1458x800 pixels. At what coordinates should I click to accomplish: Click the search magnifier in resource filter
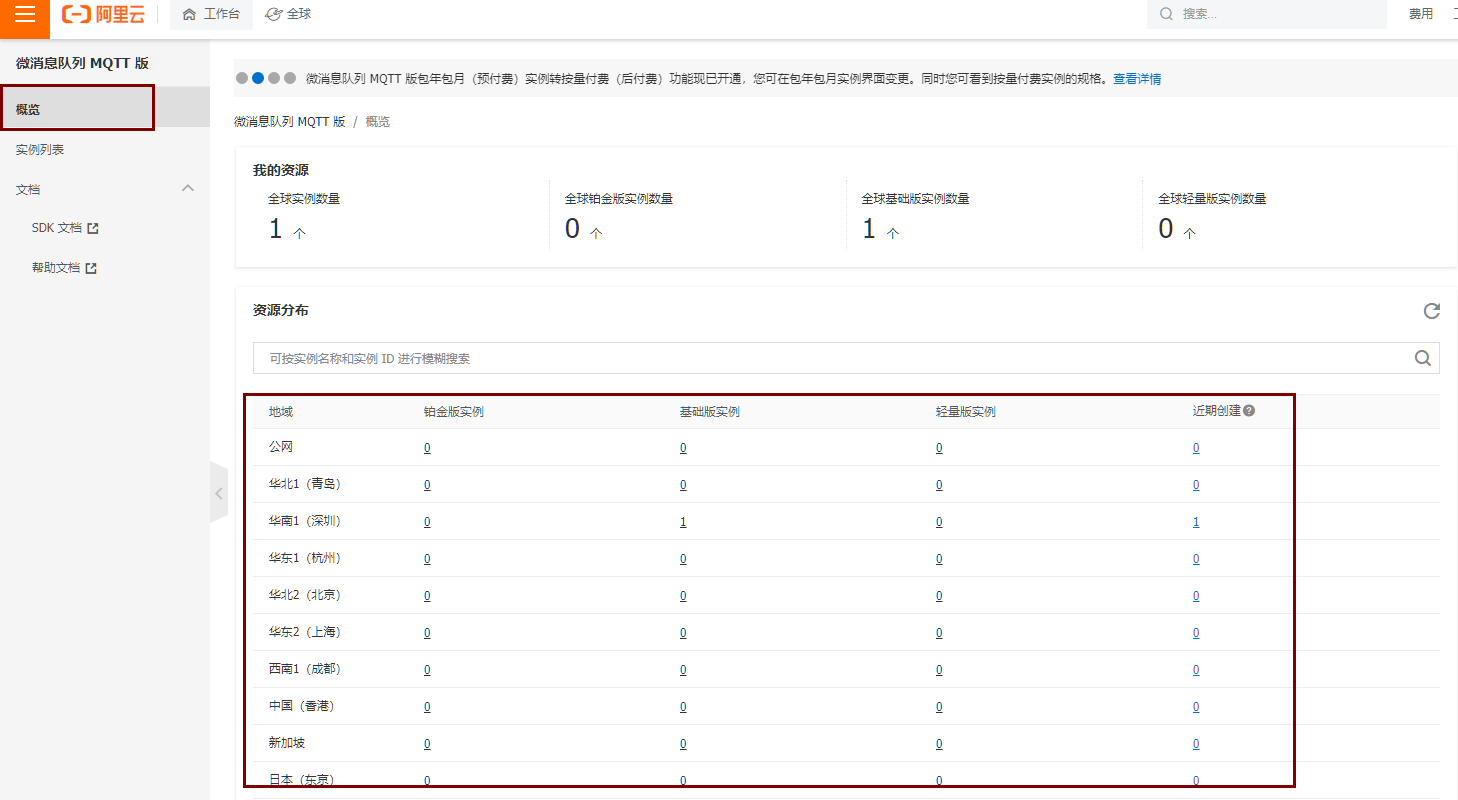(x=1422, y=358)
